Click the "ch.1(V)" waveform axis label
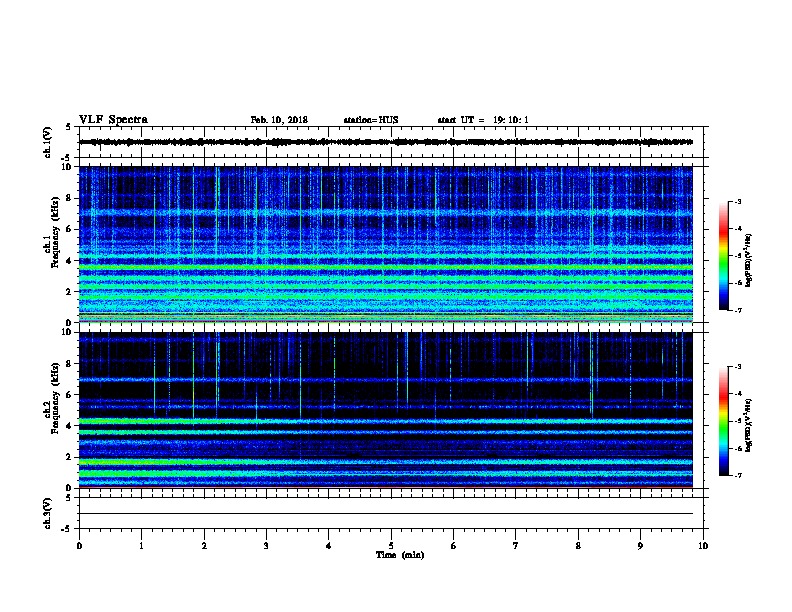Screen dimensions: 792x612 [48, 142]
